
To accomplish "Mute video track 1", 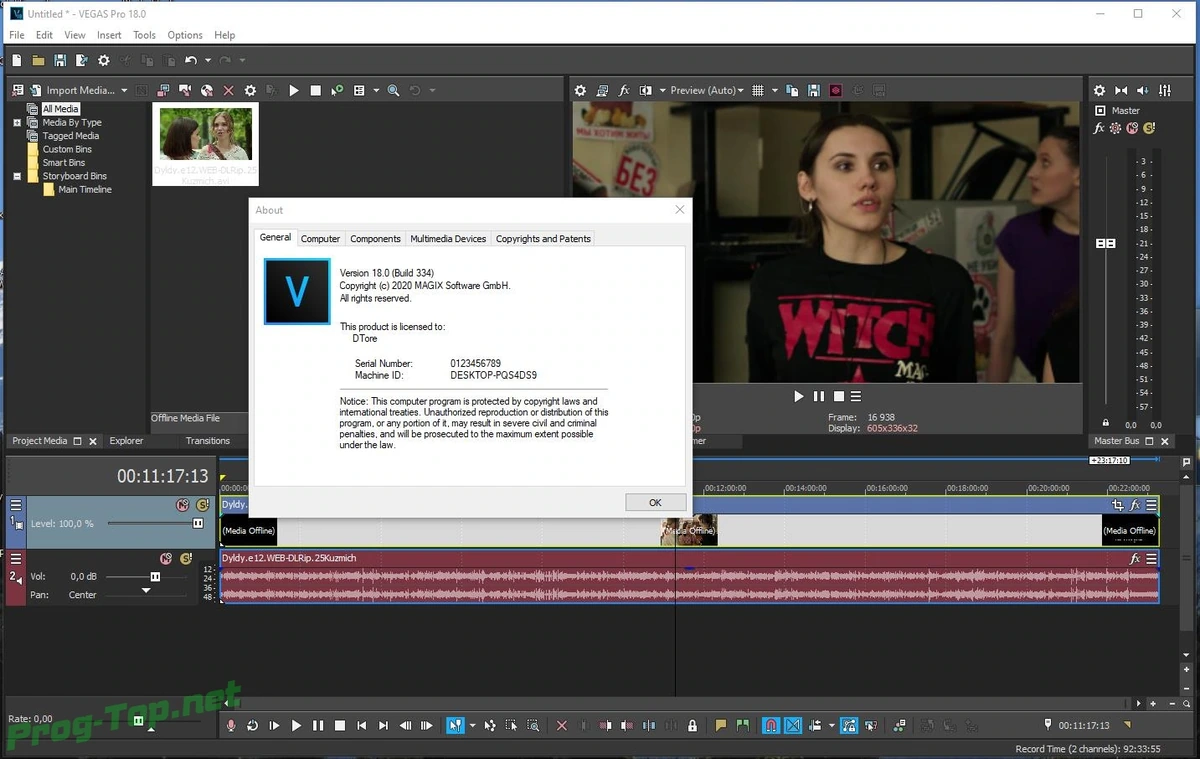I will (182, 505).
